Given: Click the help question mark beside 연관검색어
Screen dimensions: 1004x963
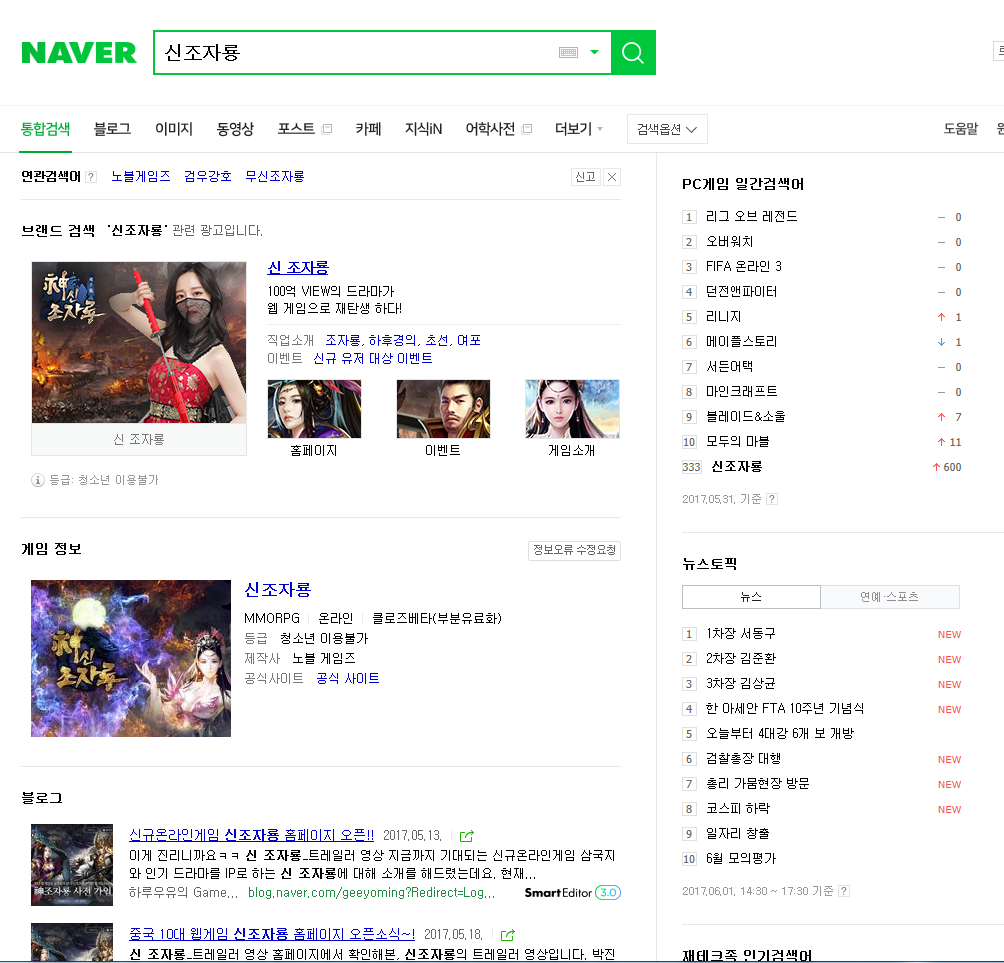Looking at the screenshot, I should [92, 177].
